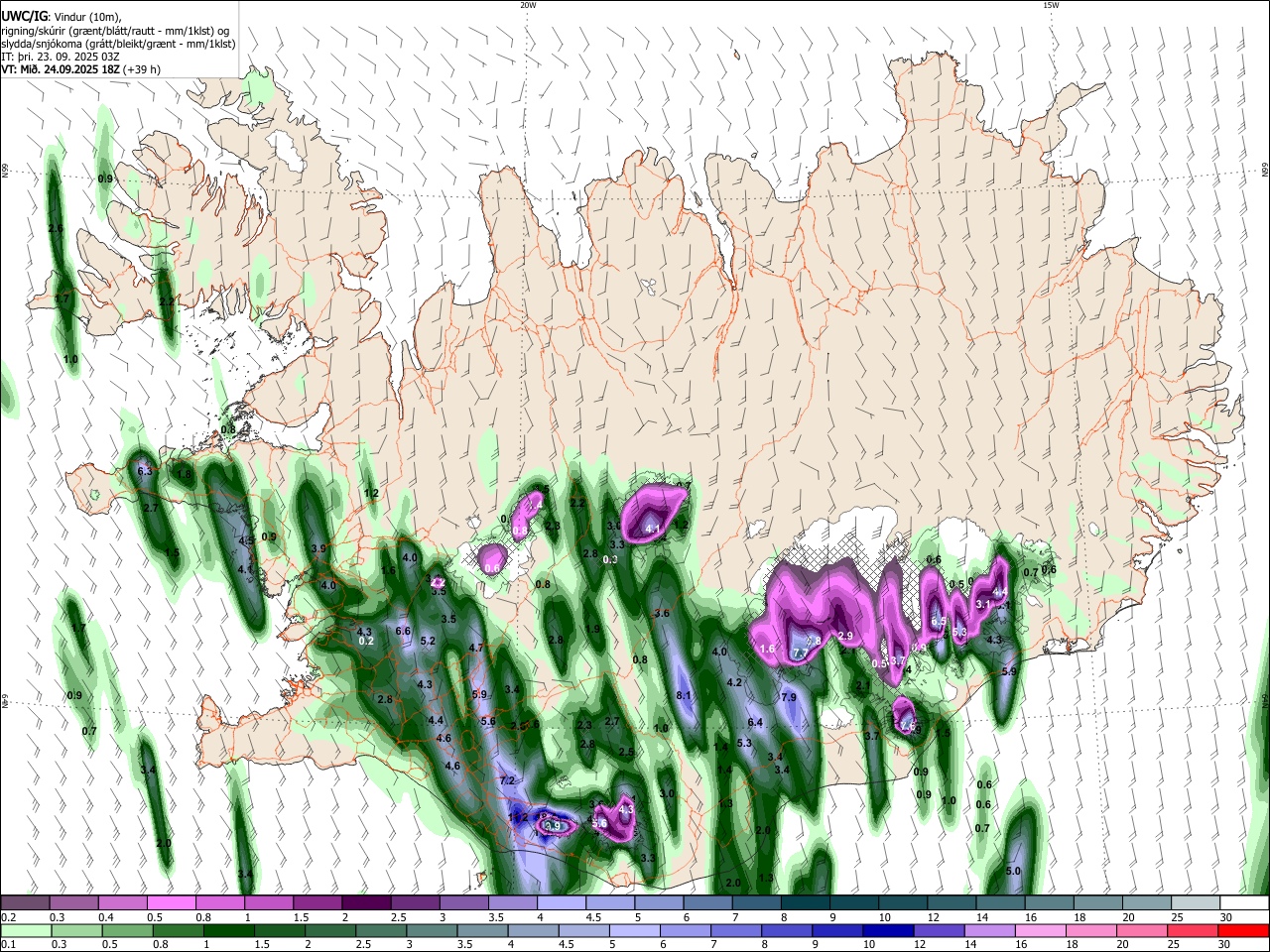Click the "5.0" precipitation value offshore
This screenshot has width=1270, height=952.
1013,871
